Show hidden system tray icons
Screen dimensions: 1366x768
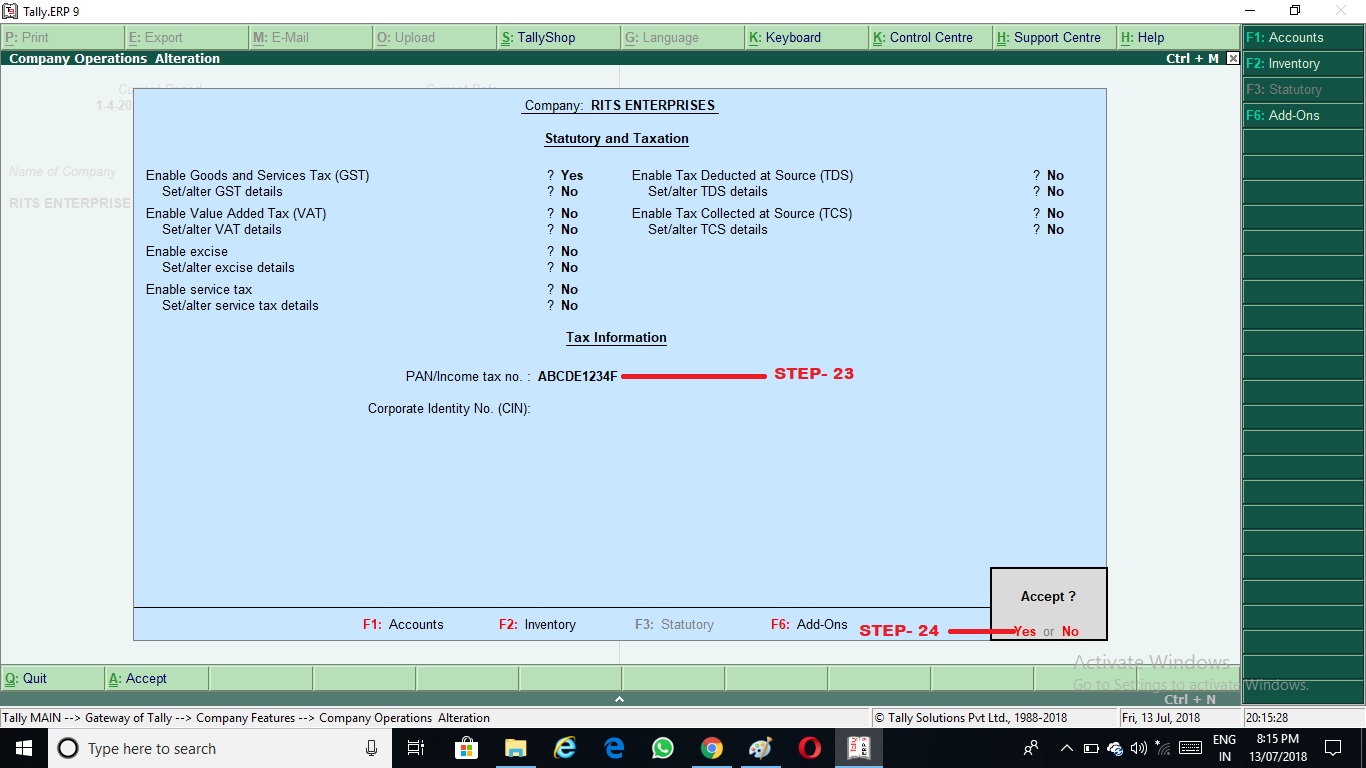coord(1066,748)
